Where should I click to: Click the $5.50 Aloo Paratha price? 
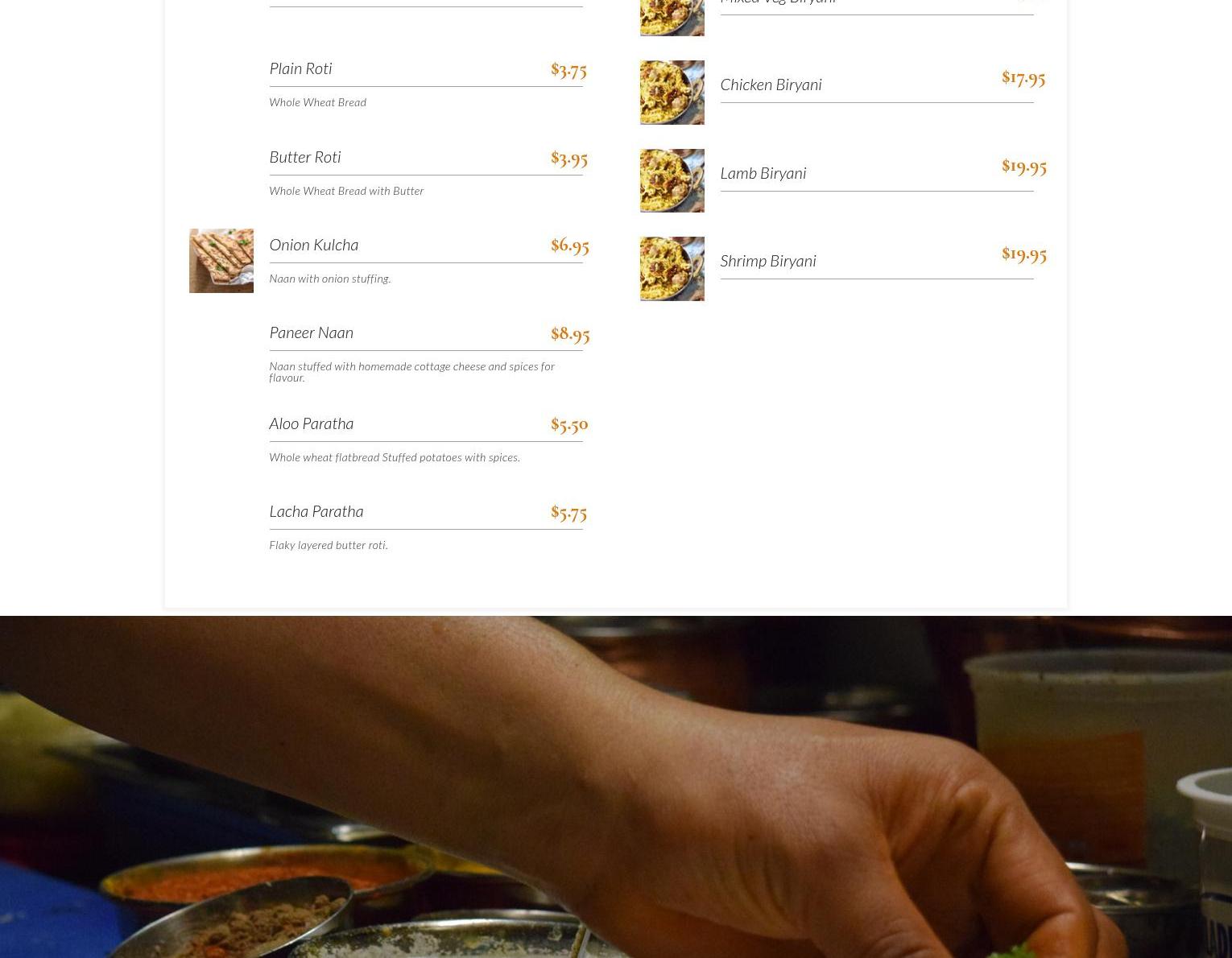(569, 423)
